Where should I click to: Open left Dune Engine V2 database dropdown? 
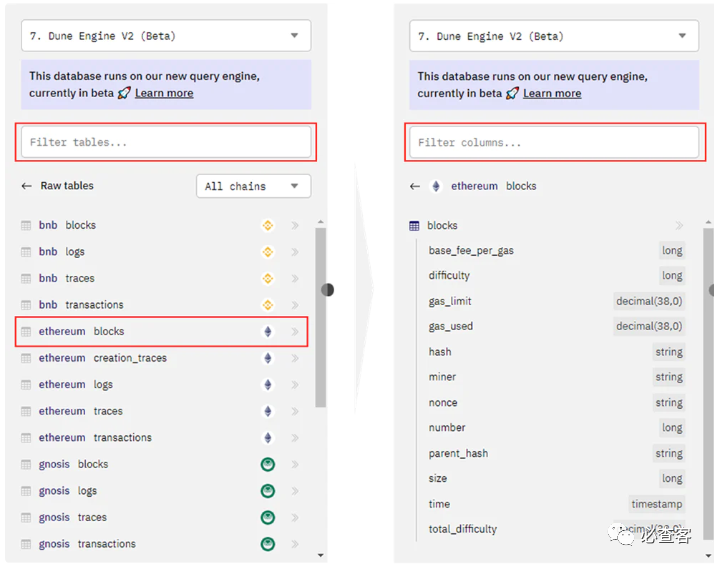click(x=166, y=36)
